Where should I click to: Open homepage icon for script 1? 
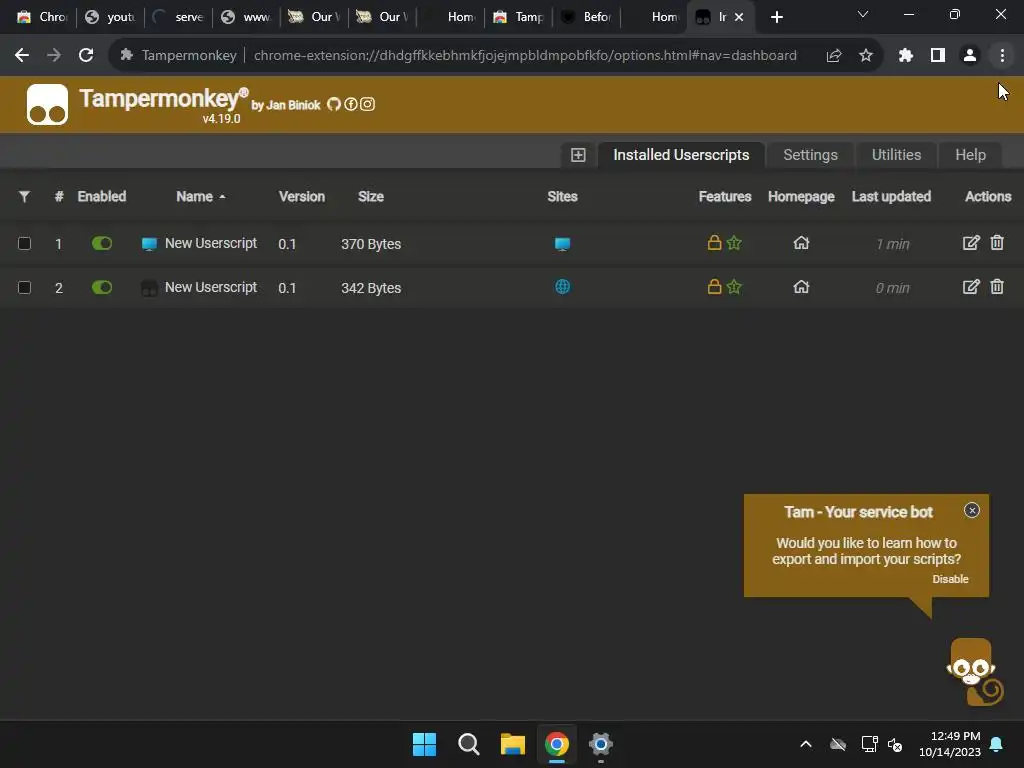[801, 243]
